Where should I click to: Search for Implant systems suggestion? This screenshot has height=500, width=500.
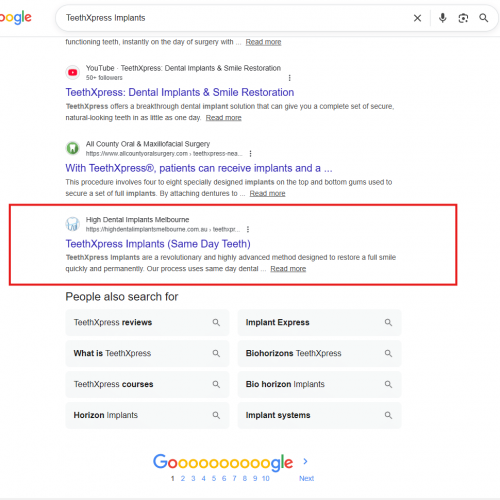click(x=319, y=415)
